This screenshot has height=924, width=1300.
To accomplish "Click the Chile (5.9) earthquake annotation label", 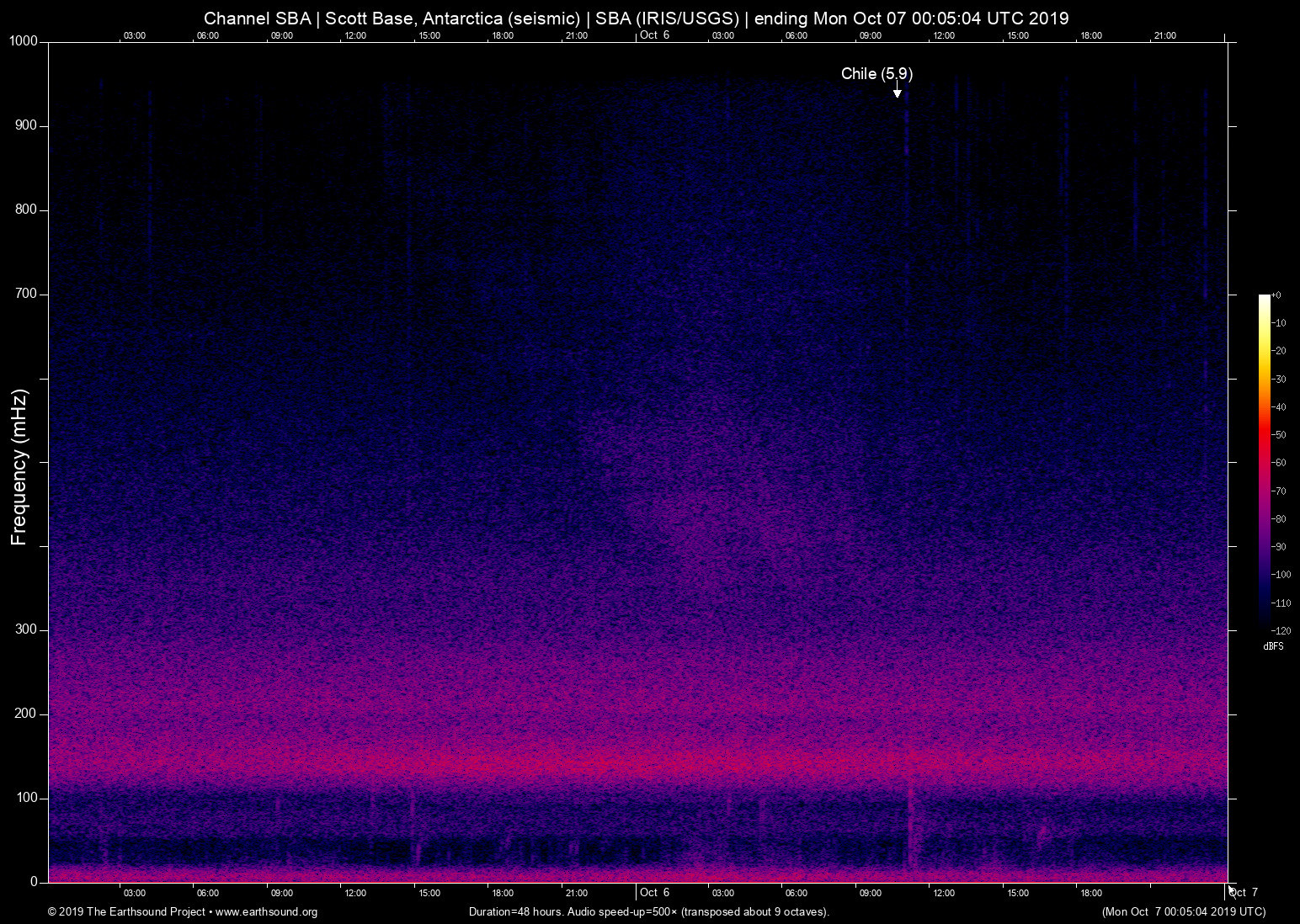I will pyautogui.click(x=876, y=74).
